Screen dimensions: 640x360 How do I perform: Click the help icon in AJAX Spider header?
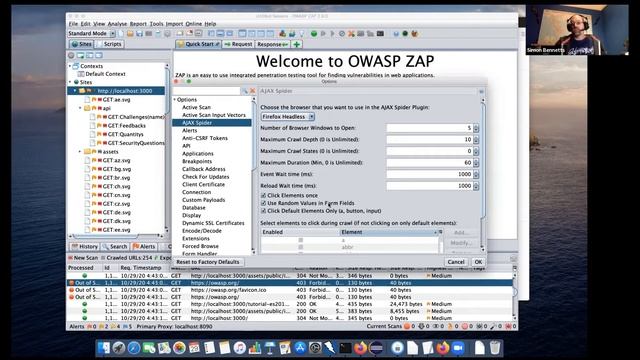(x=481, y=91)
